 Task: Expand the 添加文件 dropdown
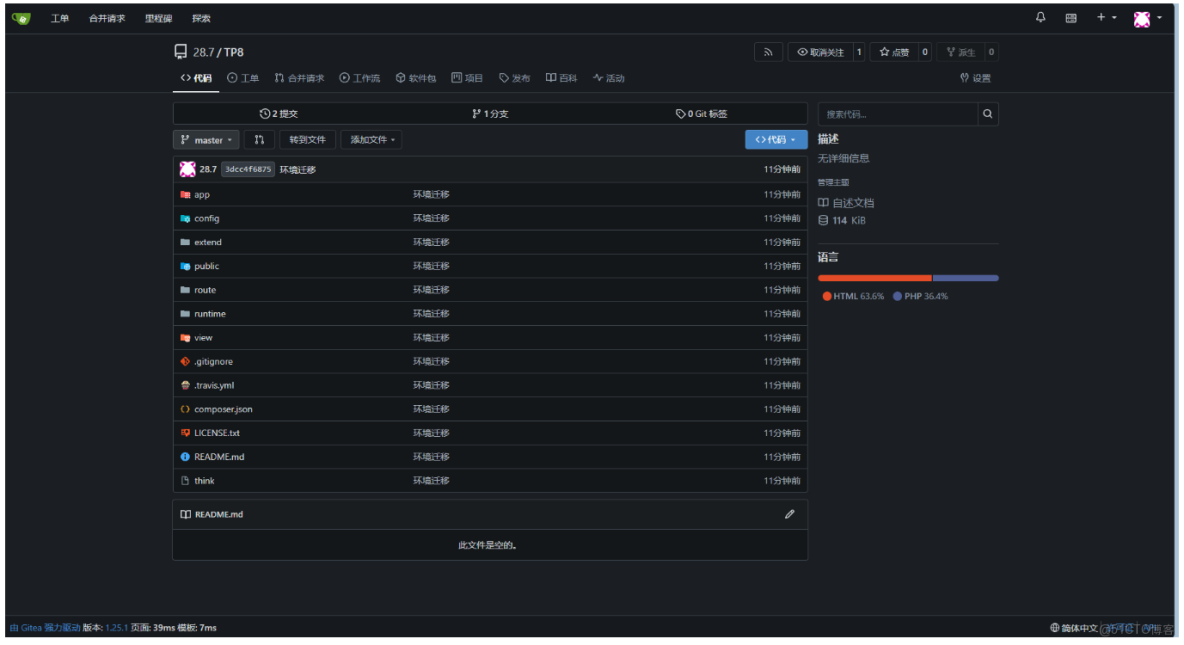[371, 139]
